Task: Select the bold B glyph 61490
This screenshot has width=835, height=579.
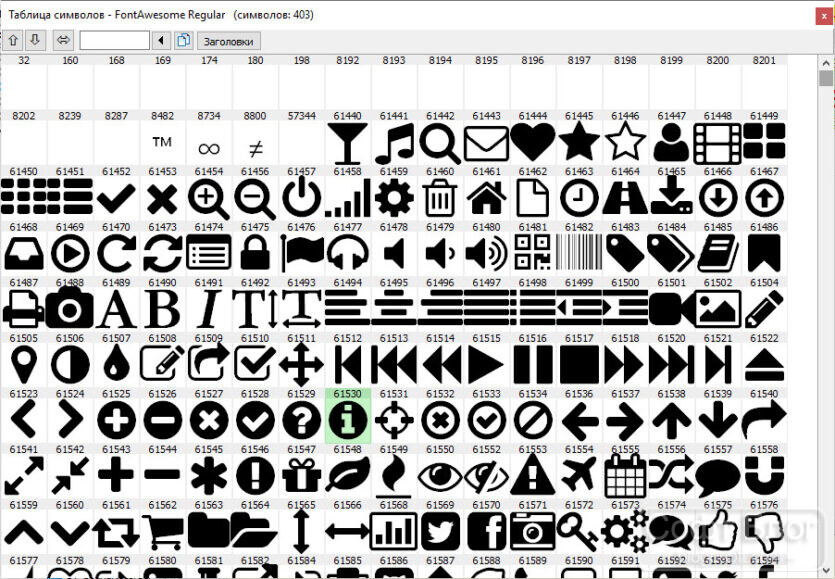Action: click(x=162, y=309)
